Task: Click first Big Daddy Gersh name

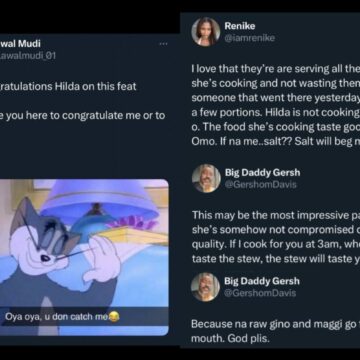Action: pos(262,172)
